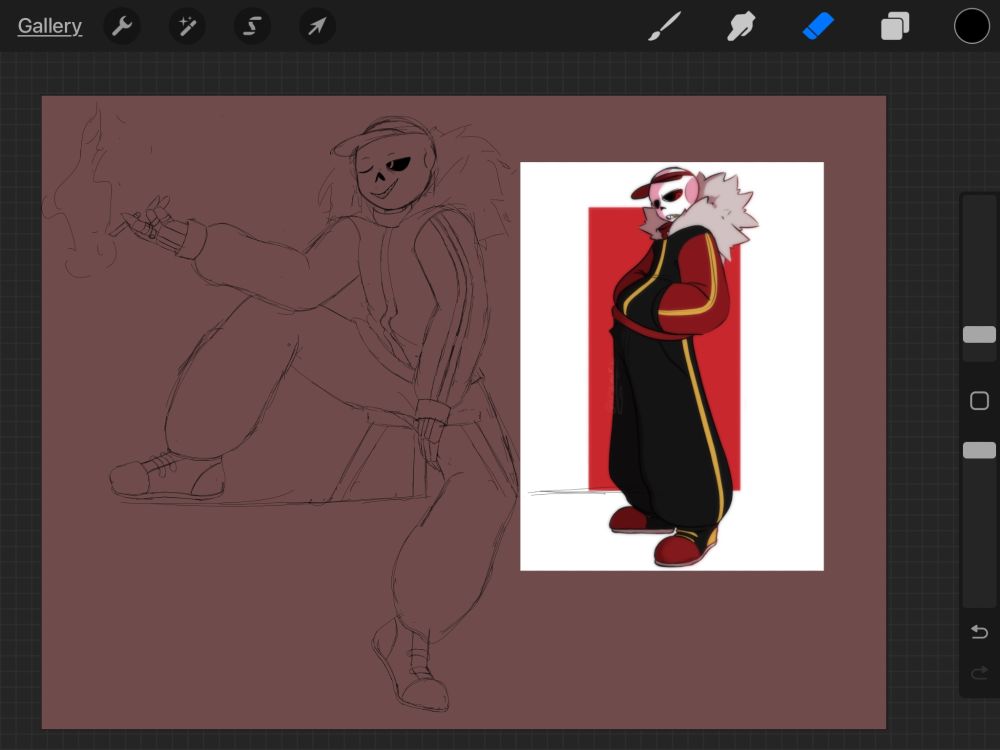Select the Eraser tool
The width and height of the screenshot is (1000, 750).
tap(818, 27)
